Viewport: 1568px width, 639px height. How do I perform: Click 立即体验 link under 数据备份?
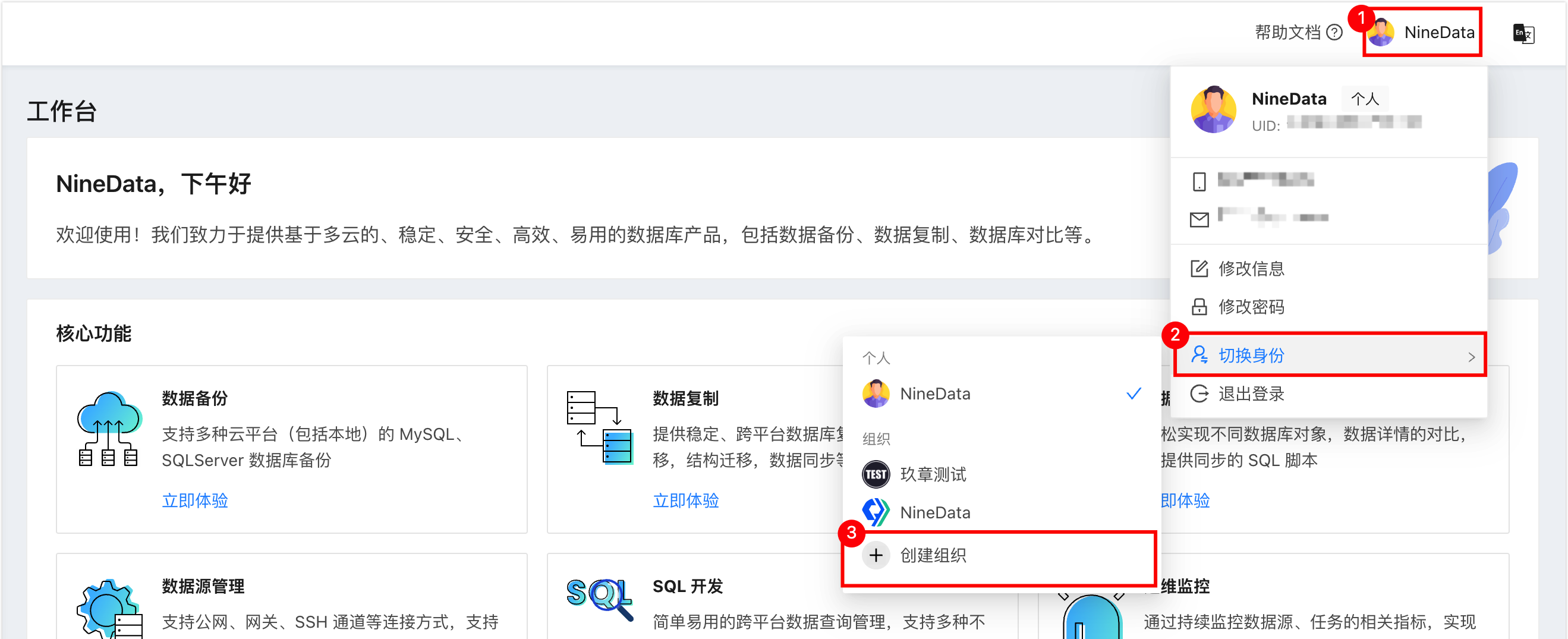pos(195,501)
